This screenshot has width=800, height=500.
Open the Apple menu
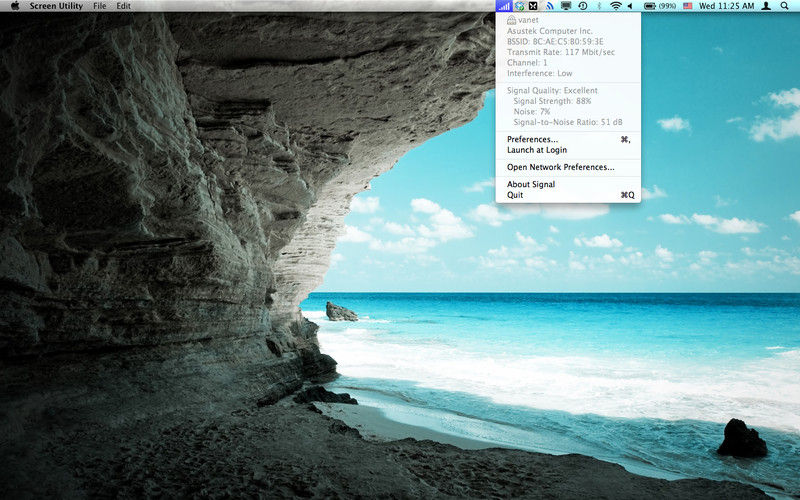pyautogui.click(x=14, y=6)
